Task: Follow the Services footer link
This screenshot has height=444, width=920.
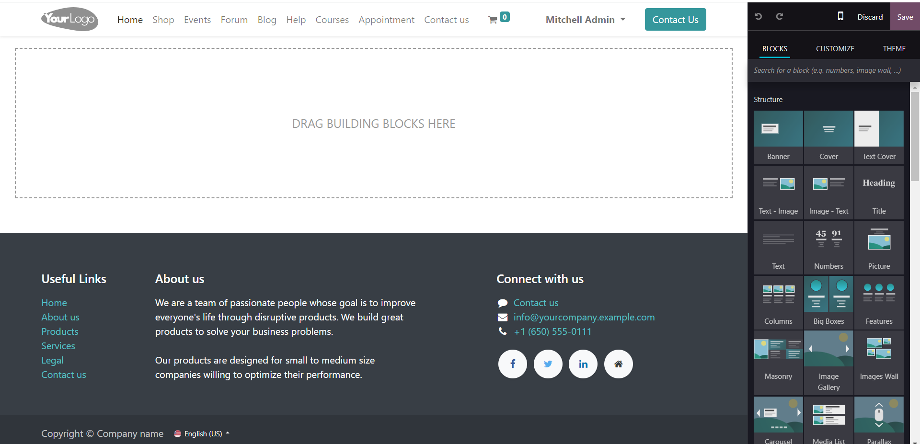Action: pos(58,346)
